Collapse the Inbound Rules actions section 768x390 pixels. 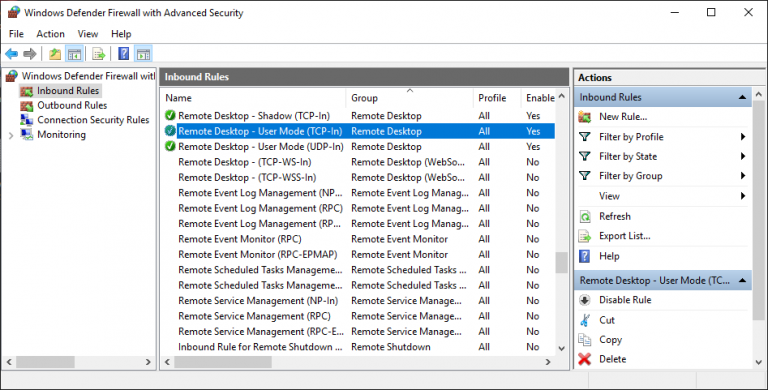click(x=743, y=97)
